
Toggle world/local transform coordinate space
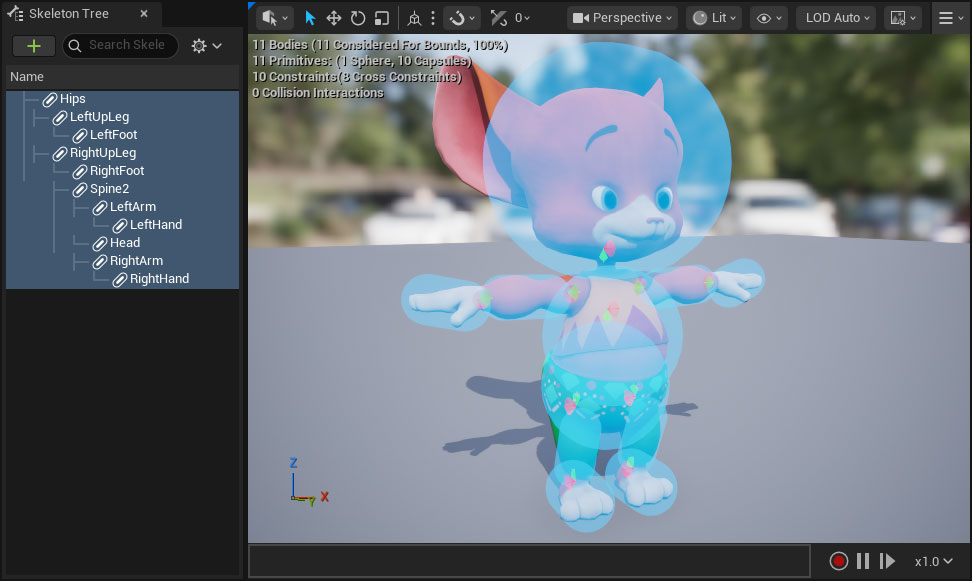click(x=415, y=17)
